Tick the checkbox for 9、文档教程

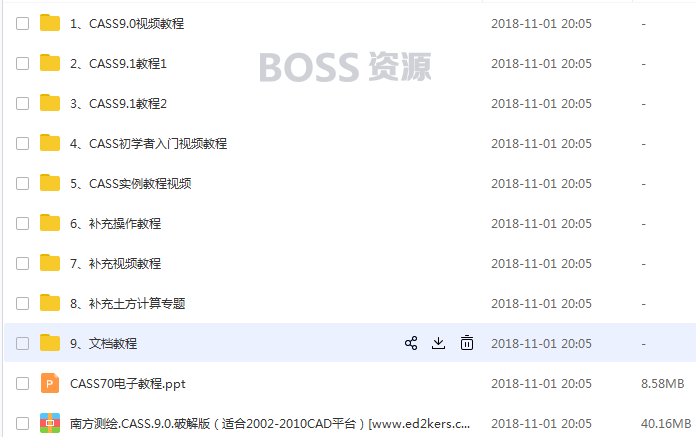(22, 343)
